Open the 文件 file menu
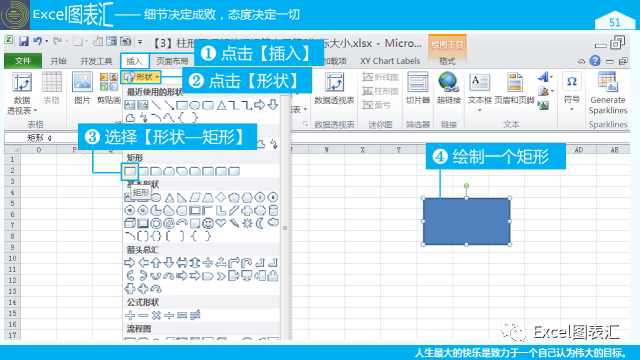The width and height of the screenshot is (640, 360). pos(23,61)
